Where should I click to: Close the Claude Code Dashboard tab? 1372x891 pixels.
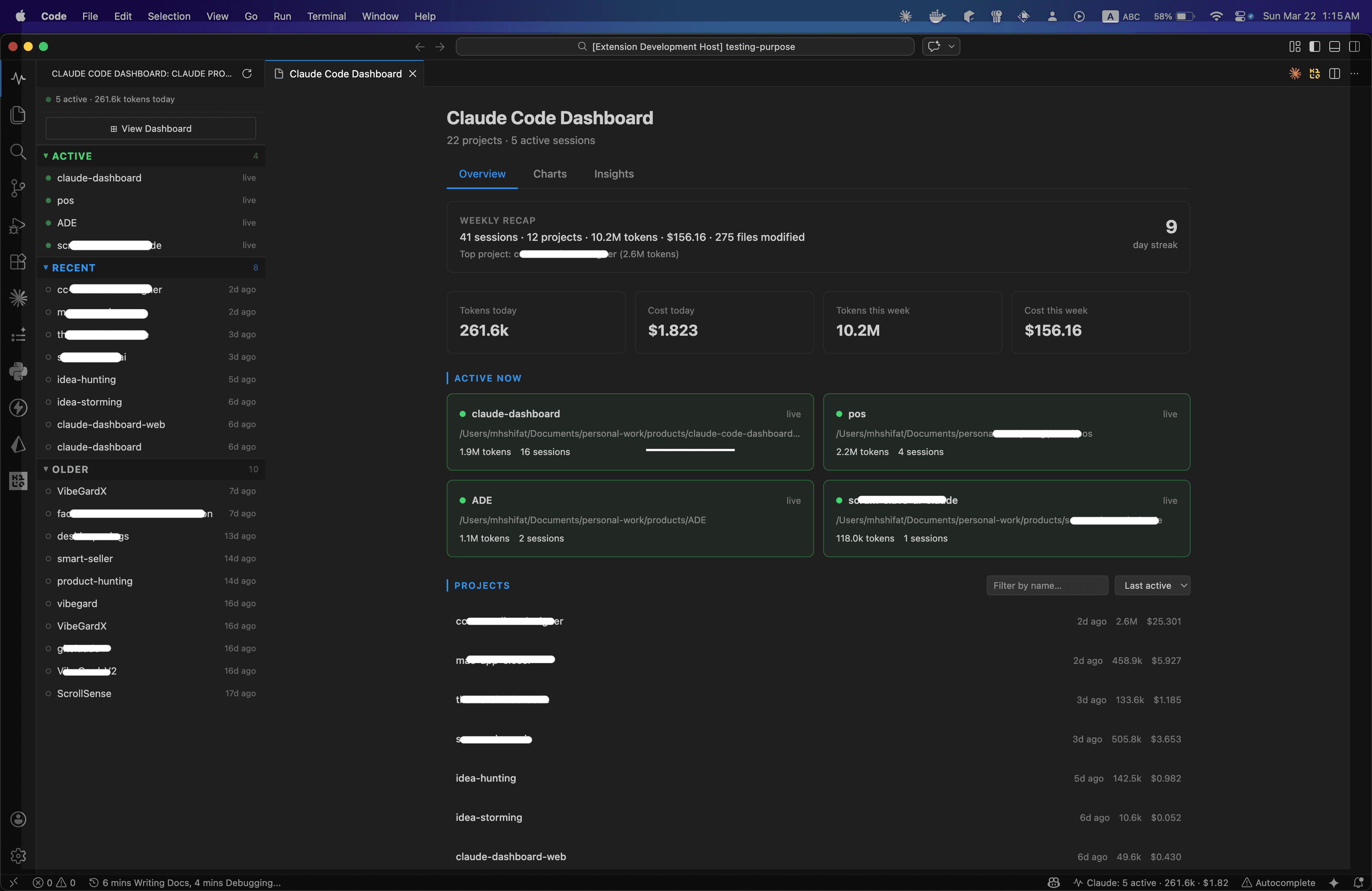413,74
